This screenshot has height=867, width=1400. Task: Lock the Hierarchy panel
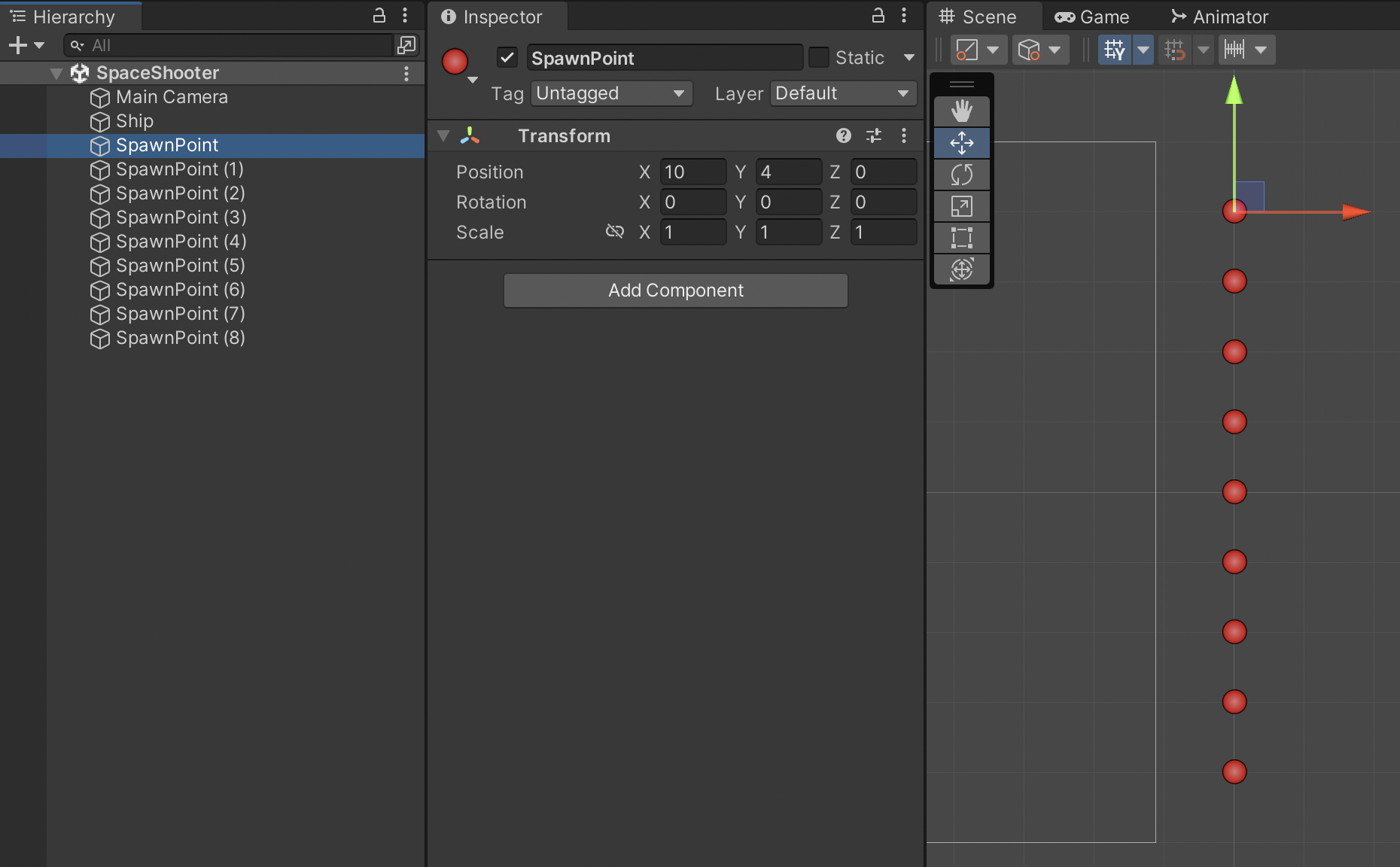coord(379,16)
